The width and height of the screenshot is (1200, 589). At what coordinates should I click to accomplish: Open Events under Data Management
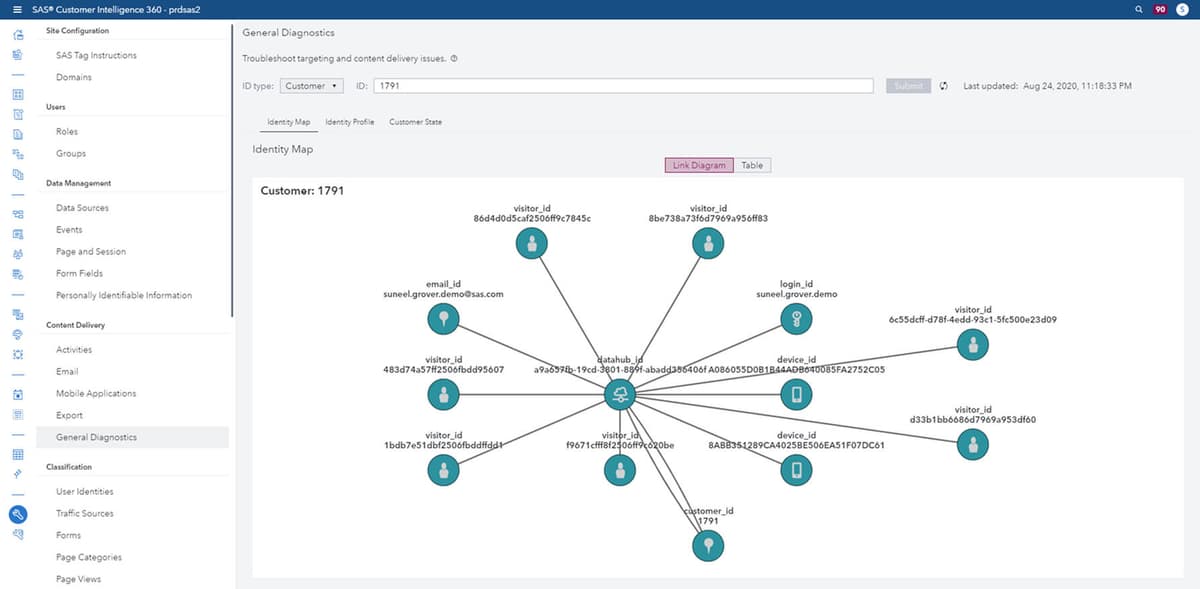coord(69,230)
